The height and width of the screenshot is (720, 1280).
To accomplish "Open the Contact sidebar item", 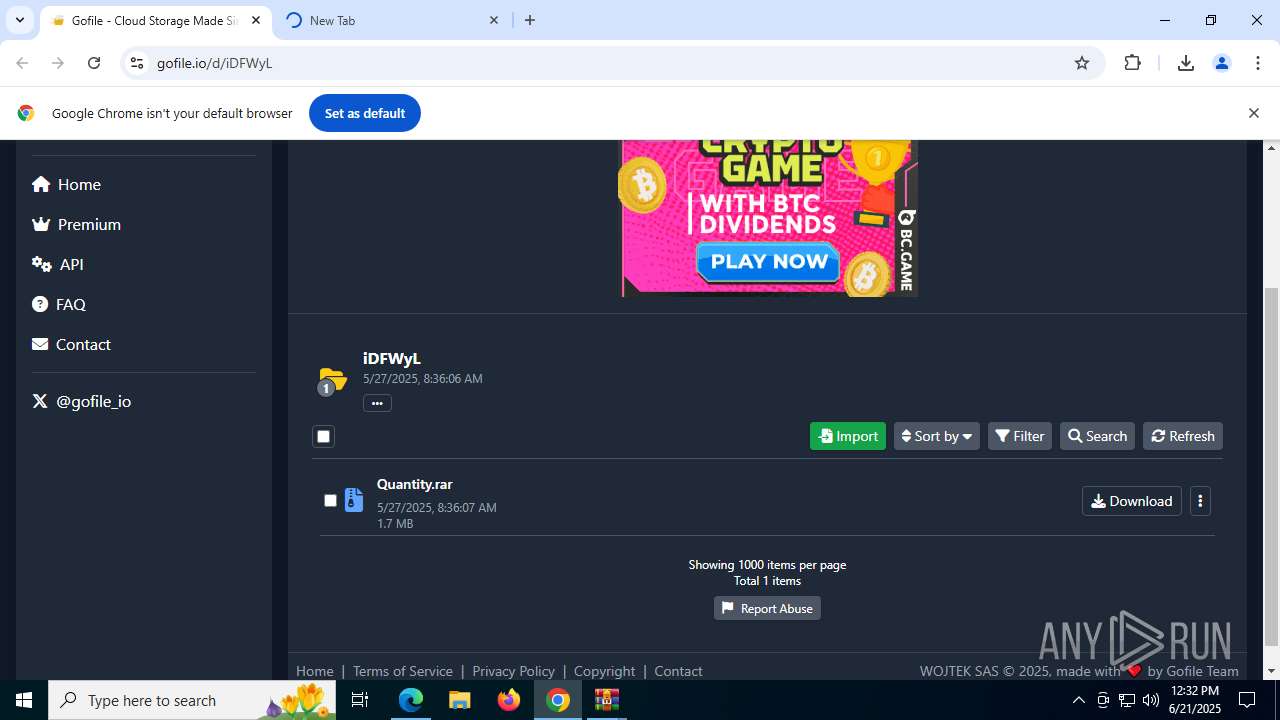I will pyautogui.click(x=71, y=344).
